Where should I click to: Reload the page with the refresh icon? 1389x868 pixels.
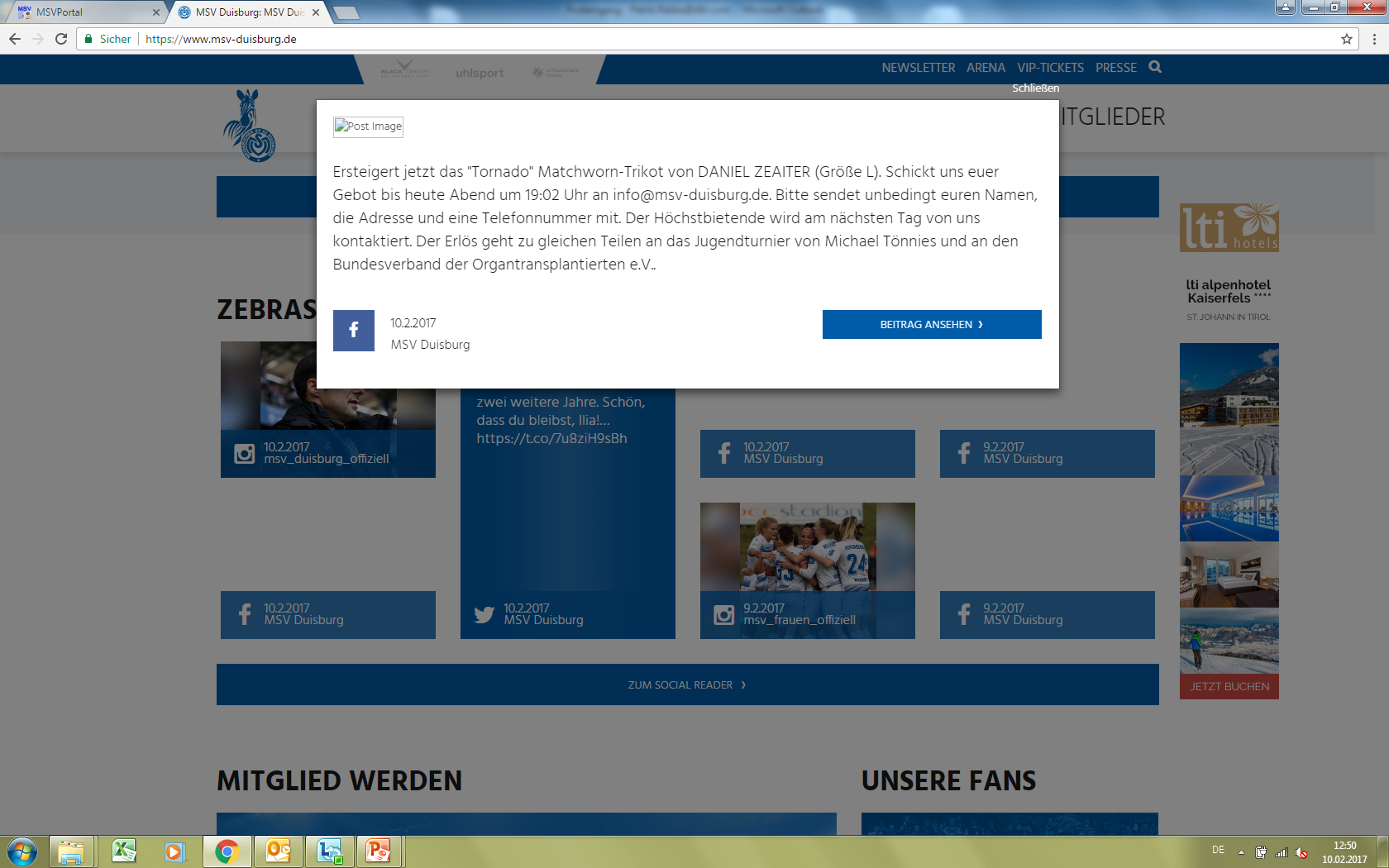61,39
